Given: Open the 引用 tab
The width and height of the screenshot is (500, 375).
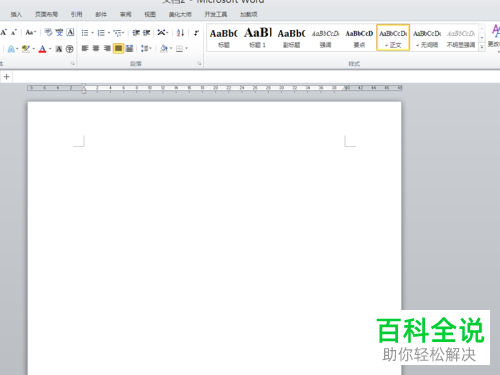Looking at the screenshot, I should [76, 14].
